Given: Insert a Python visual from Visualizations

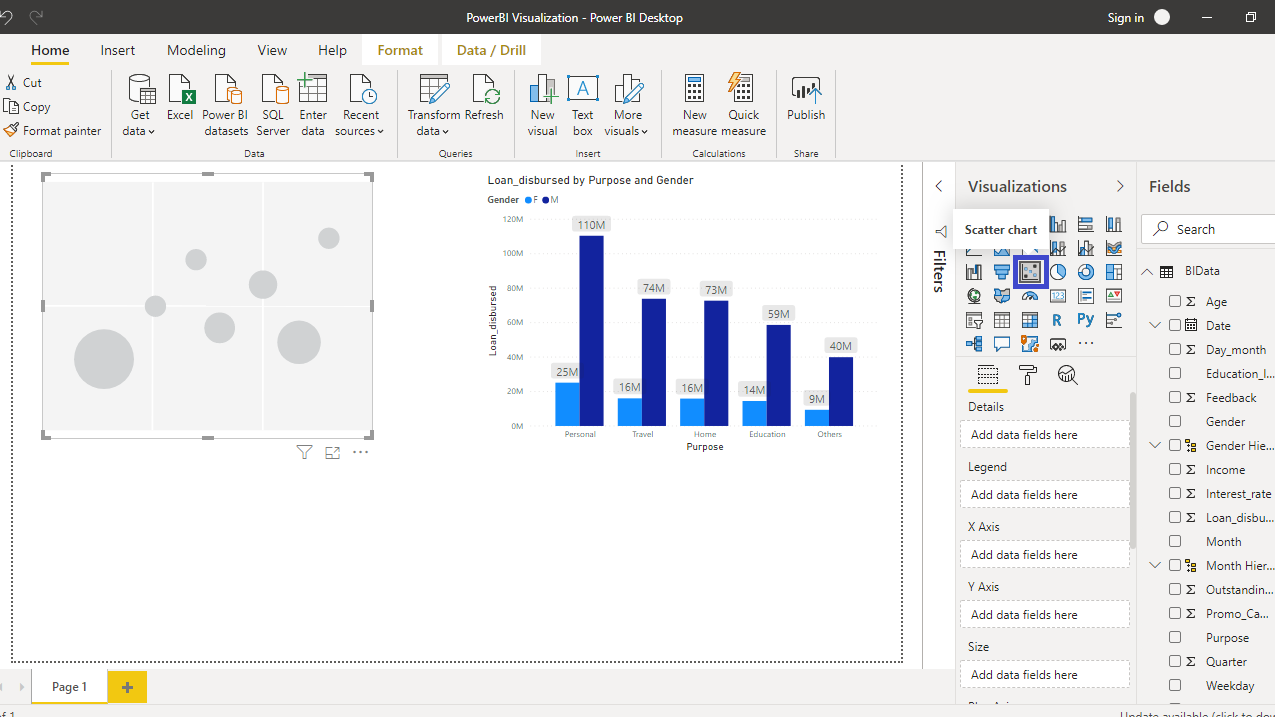Looking at the screenshot, I should pos(1086,320).
